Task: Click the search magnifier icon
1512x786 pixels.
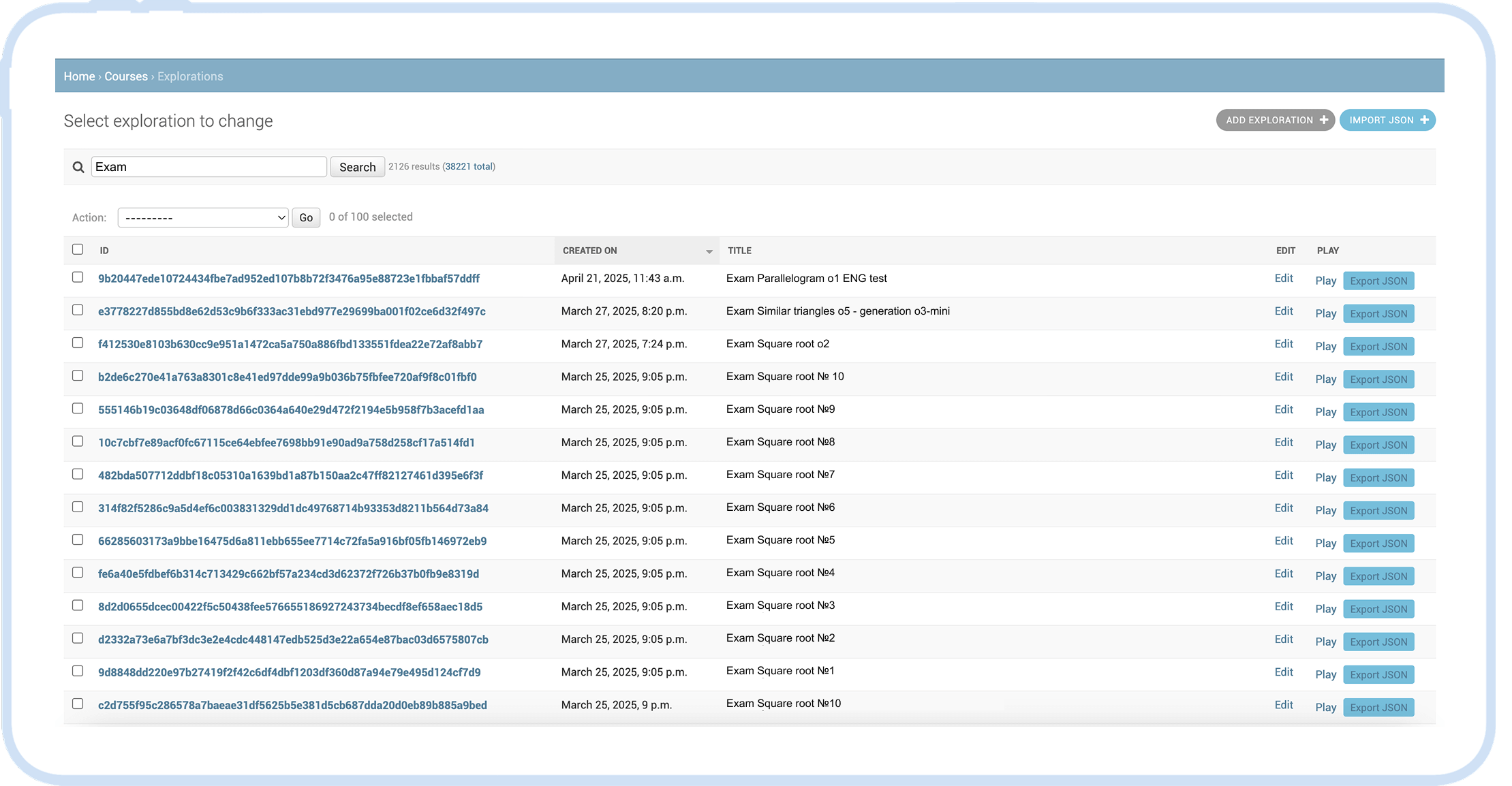Action: [78, 167]
